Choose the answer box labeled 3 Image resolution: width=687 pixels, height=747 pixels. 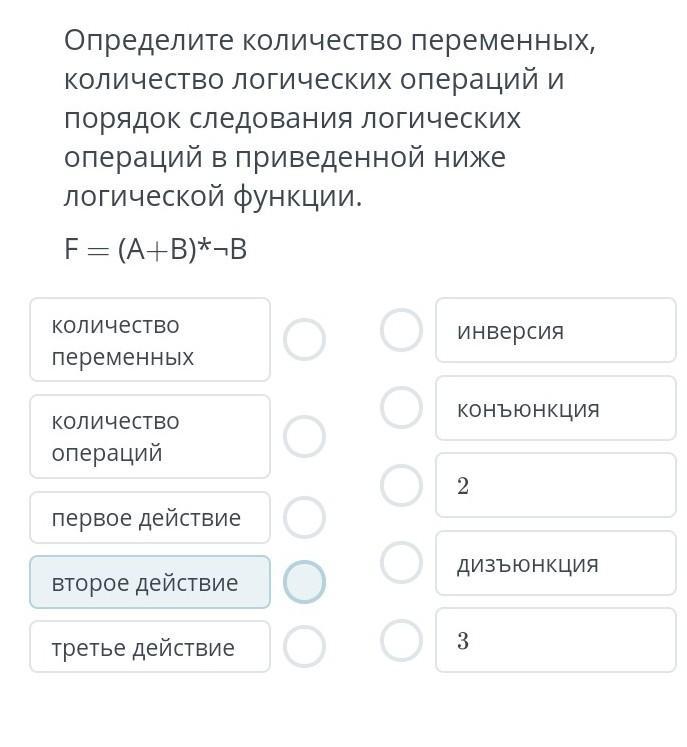556,640
